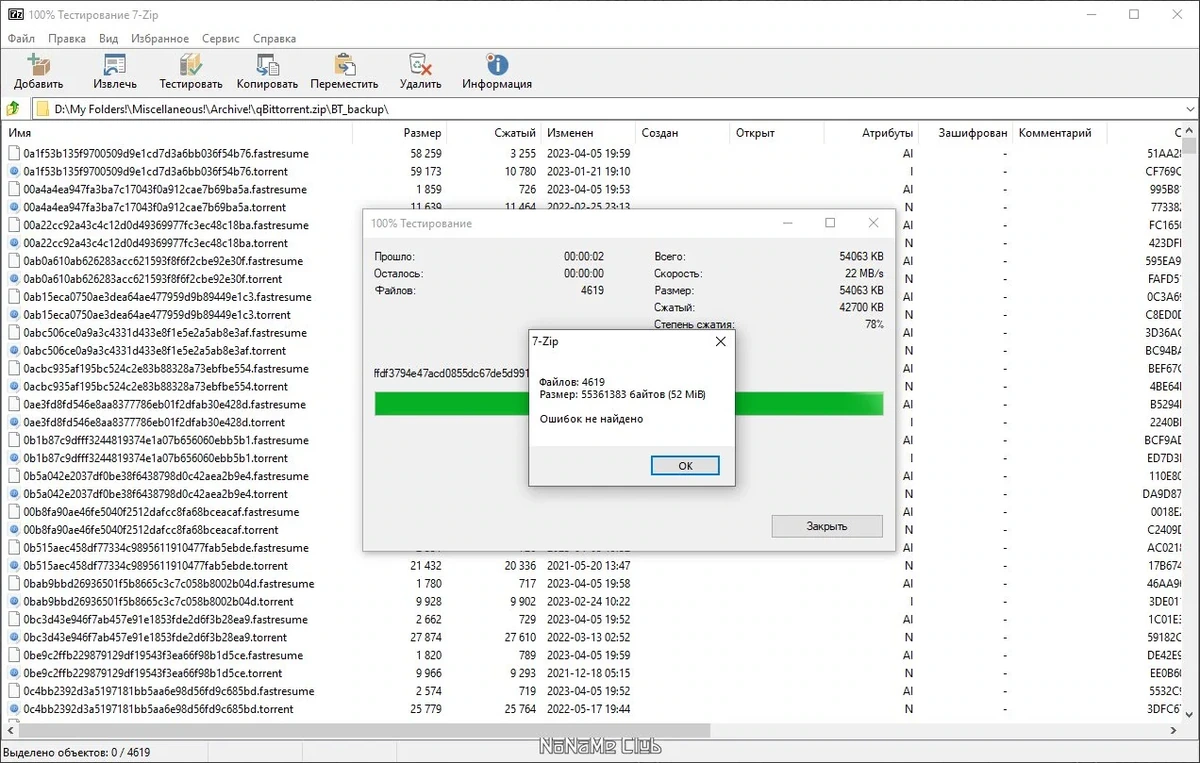The width and height of the screenshot is (1200, 763).
Task: Click the address path input field
Action: (x=614, y=108)
